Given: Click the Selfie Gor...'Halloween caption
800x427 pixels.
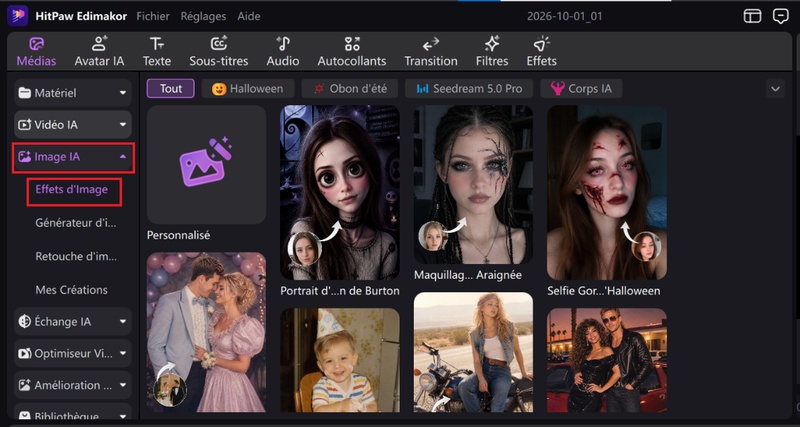Looking at the screenshot, I should point(604,291).
